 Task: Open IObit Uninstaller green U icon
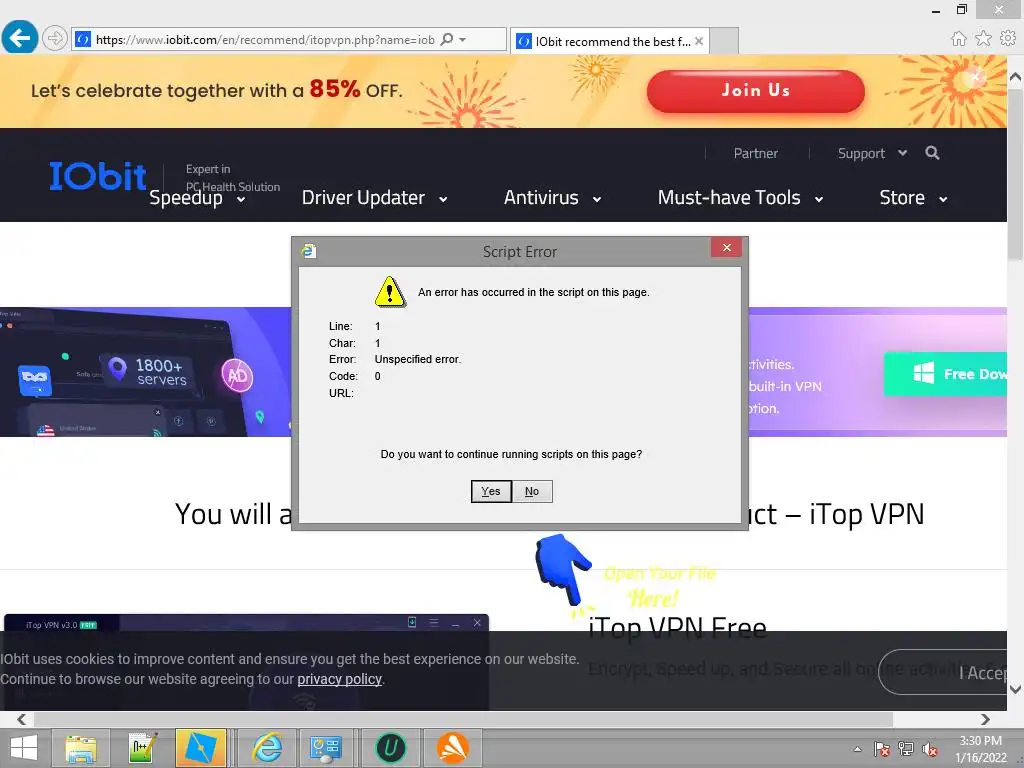point(391,748)
